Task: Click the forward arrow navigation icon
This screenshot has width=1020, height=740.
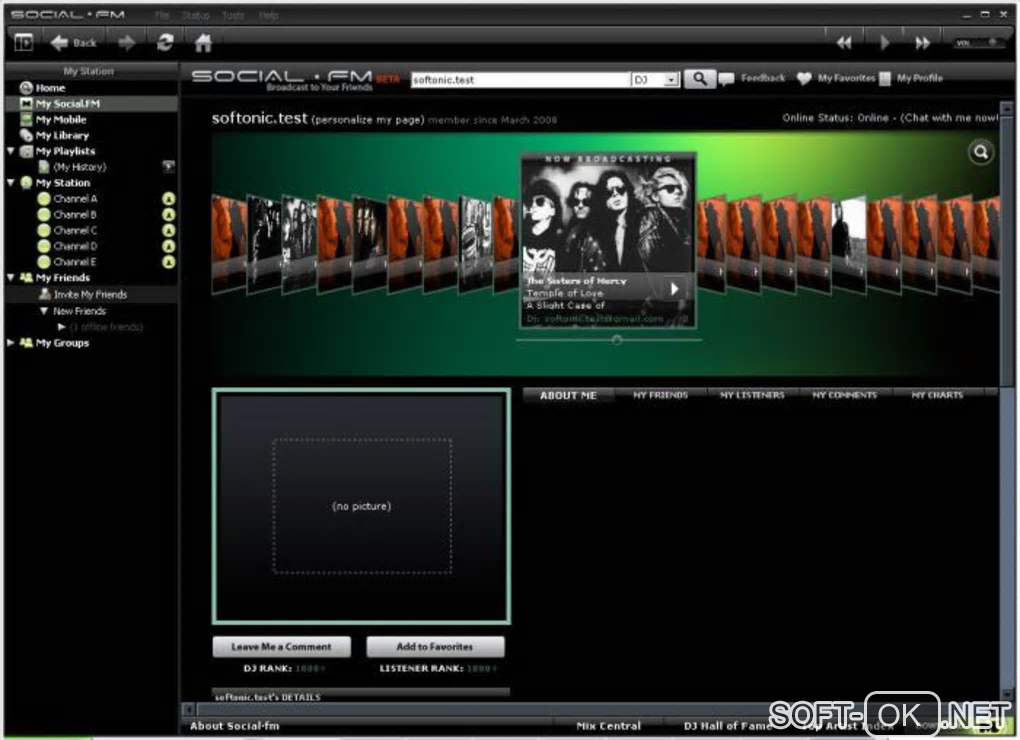Action: coord(126,43)
